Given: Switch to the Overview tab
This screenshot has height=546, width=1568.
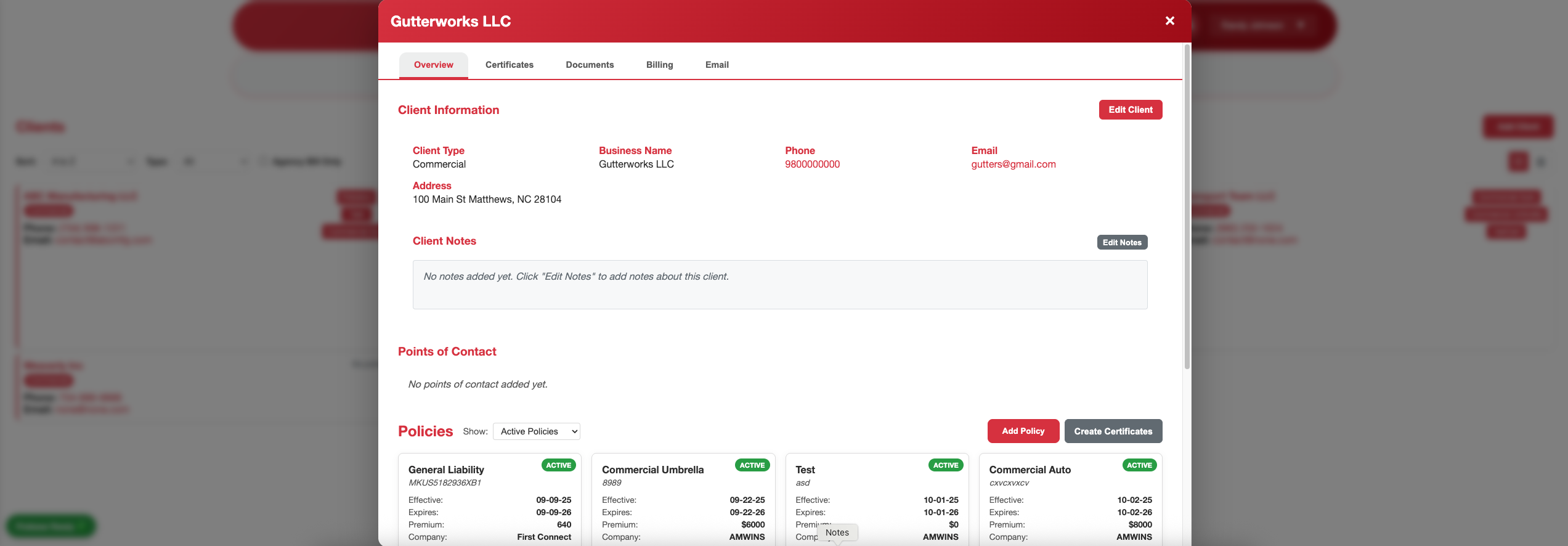Looking at the screenshot, I should (x=433, y=65).
